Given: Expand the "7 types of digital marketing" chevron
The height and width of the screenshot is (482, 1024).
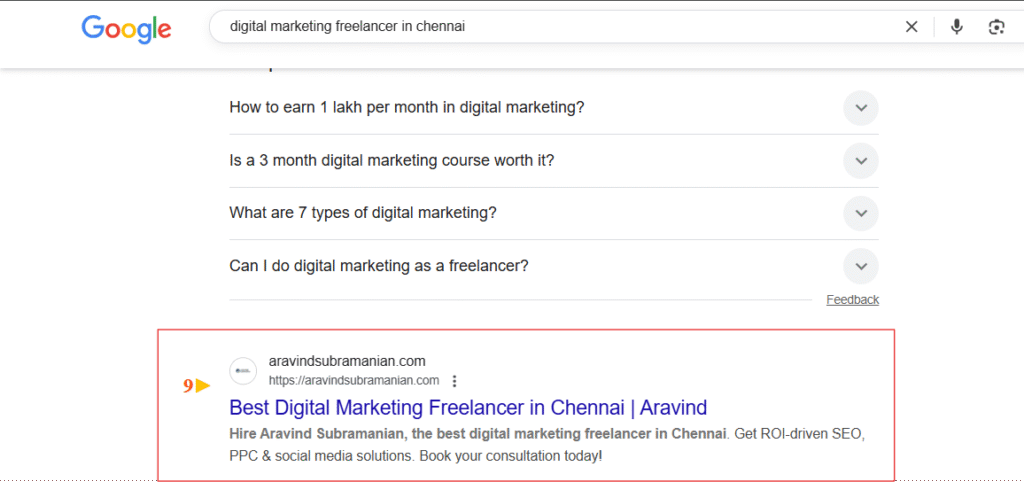Looking at the screenshot, I should [860, 213].
